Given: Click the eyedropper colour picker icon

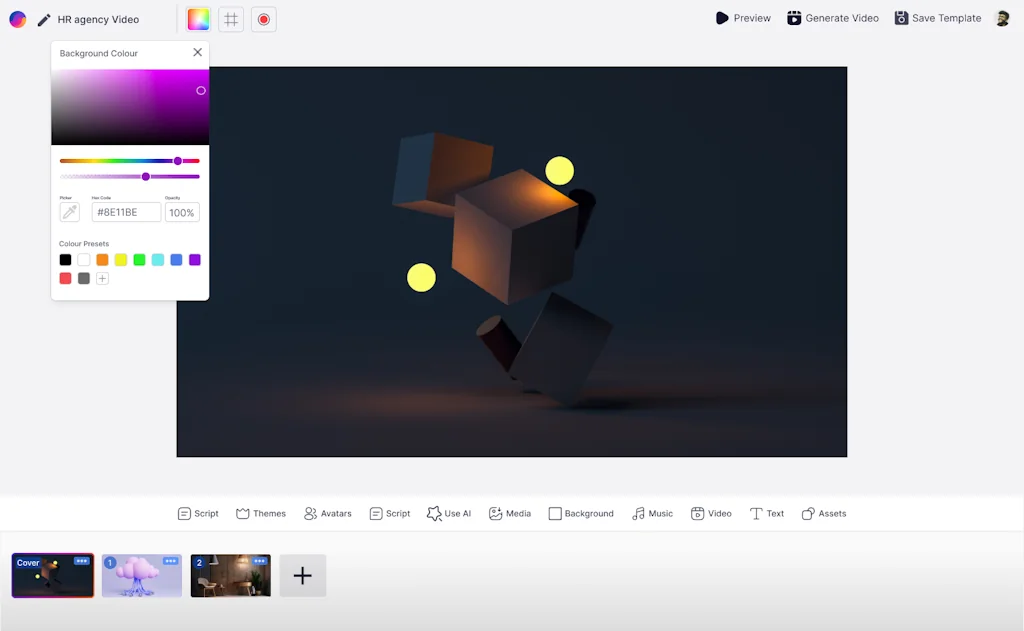Looking at the screenshot, I should [x=69, y=212].
